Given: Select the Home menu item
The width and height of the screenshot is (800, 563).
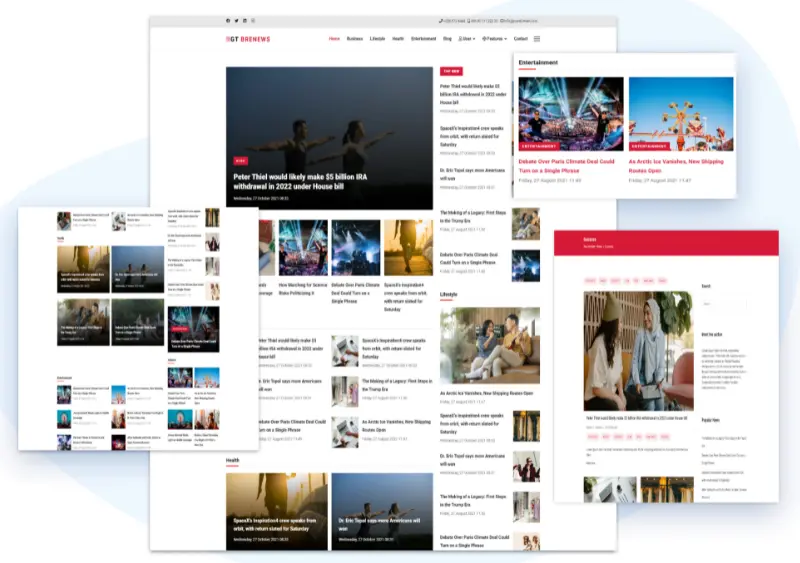Looking at the screenshot, I should [334, 39].
